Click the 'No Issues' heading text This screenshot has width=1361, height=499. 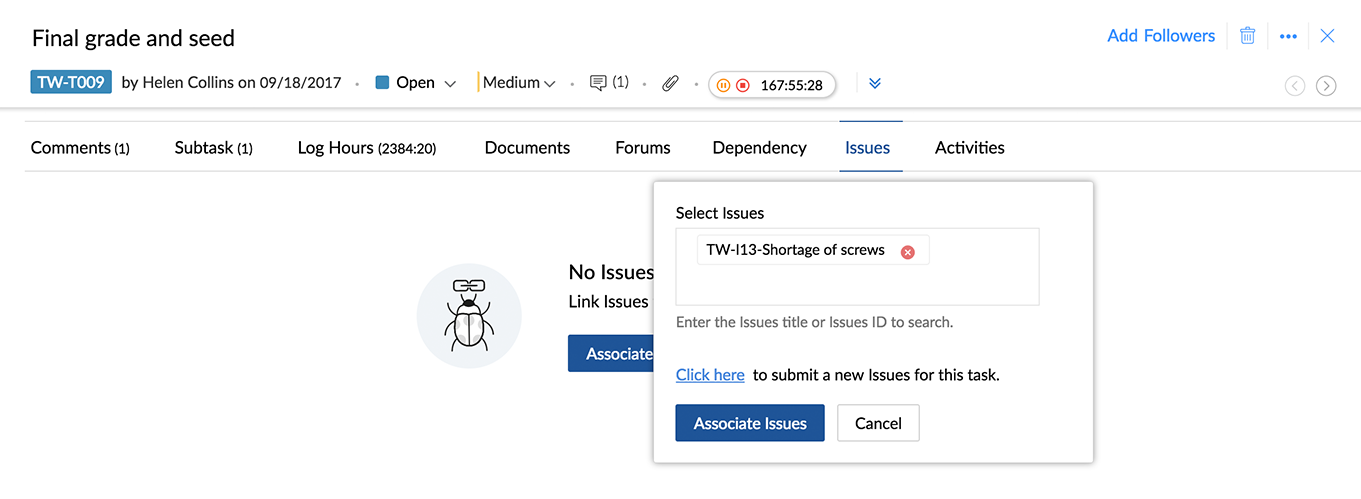click(611, 272)
